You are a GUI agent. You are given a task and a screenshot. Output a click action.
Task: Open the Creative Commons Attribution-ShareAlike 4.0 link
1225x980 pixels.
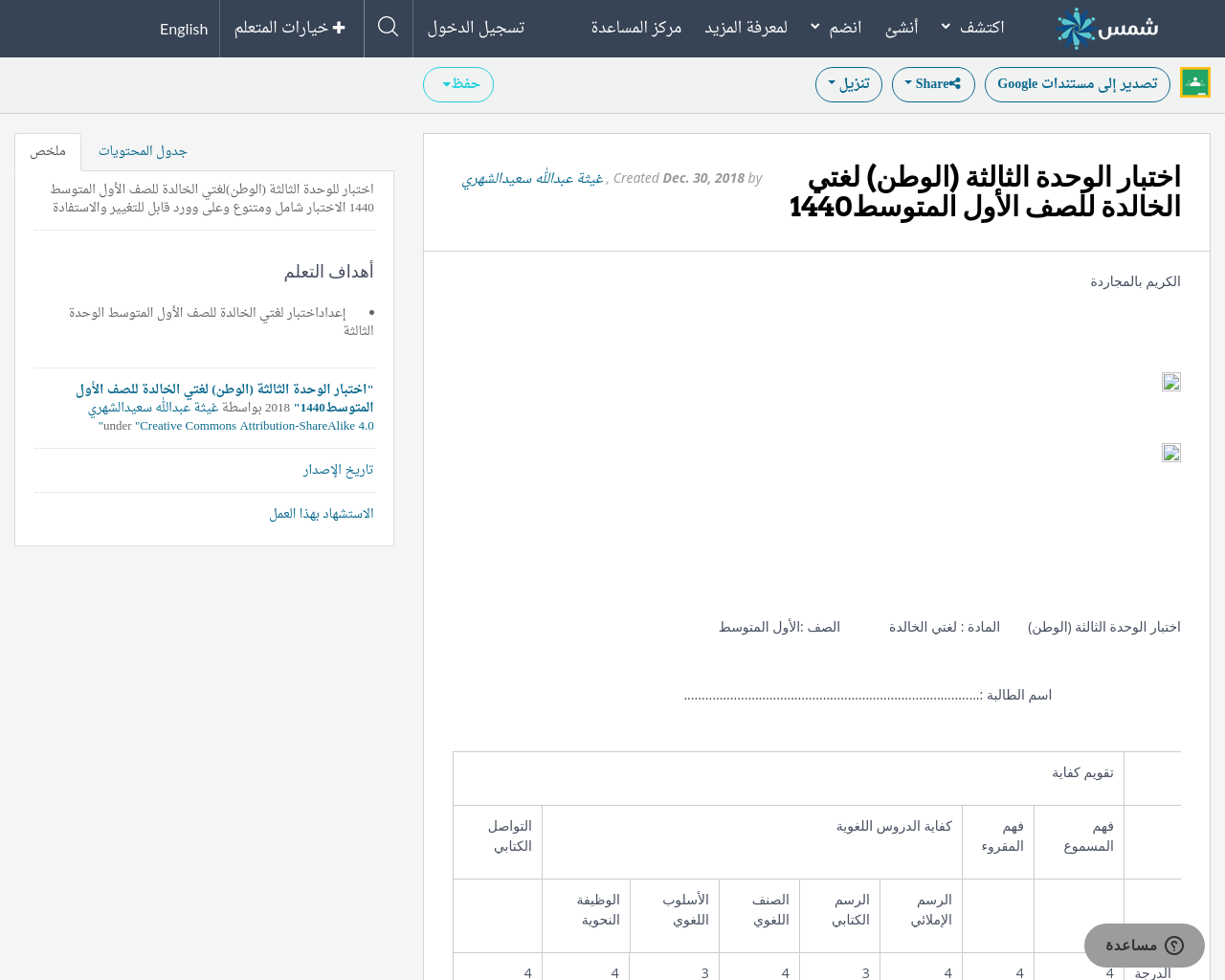(256, 426)
